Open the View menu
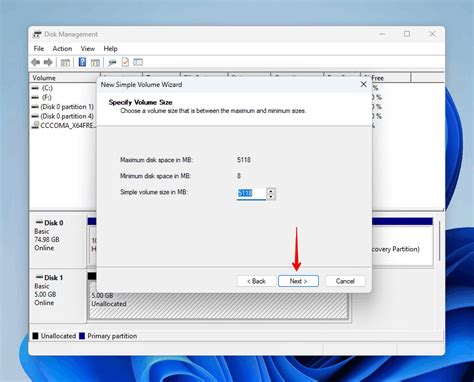The height and width of the screenshot is (382, 474). coord(88,49)
